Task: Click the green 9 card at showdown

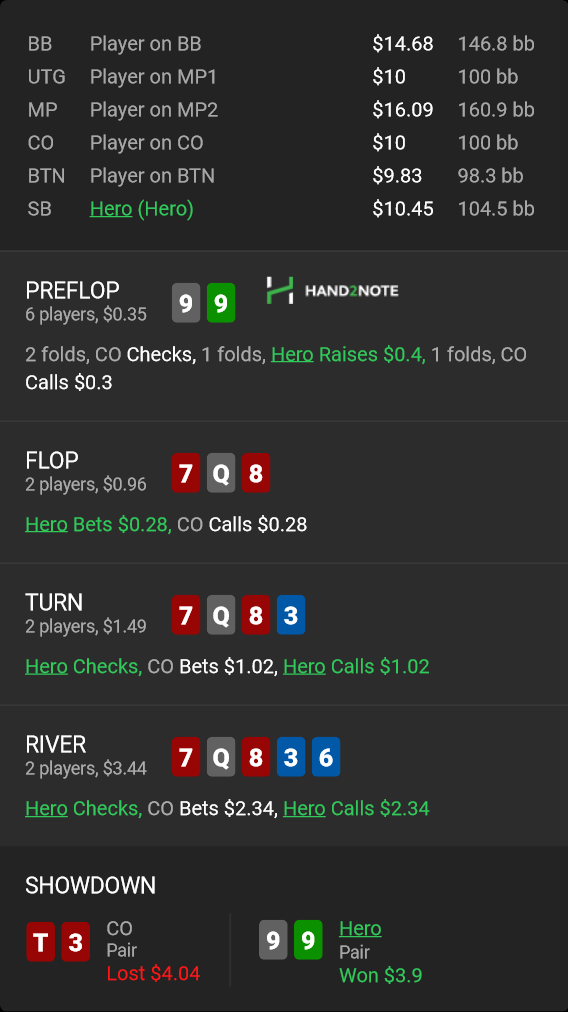Action: pos(308,940)
